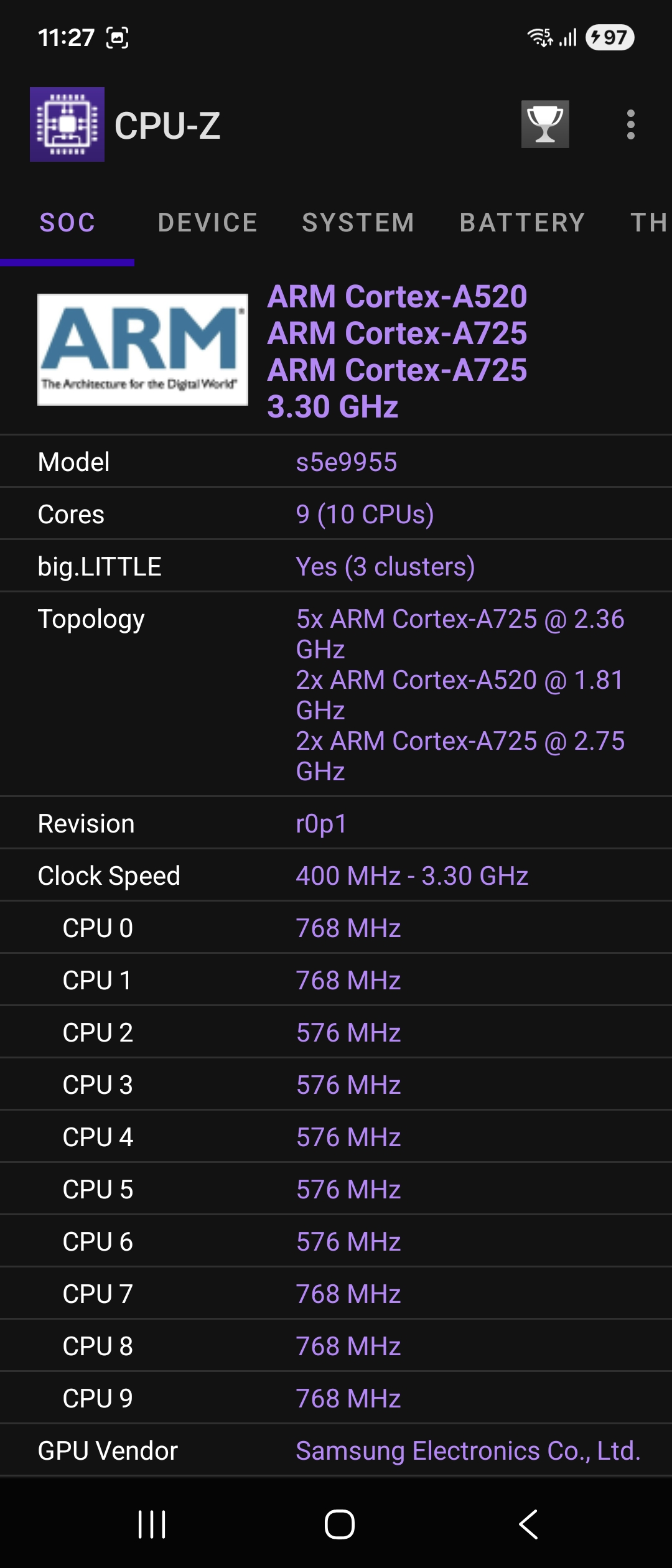Image resolution: width=672 pixels, height=1568 pixels.
Task: Tap the Revision r0p1 row
Action: pos(336,823)
